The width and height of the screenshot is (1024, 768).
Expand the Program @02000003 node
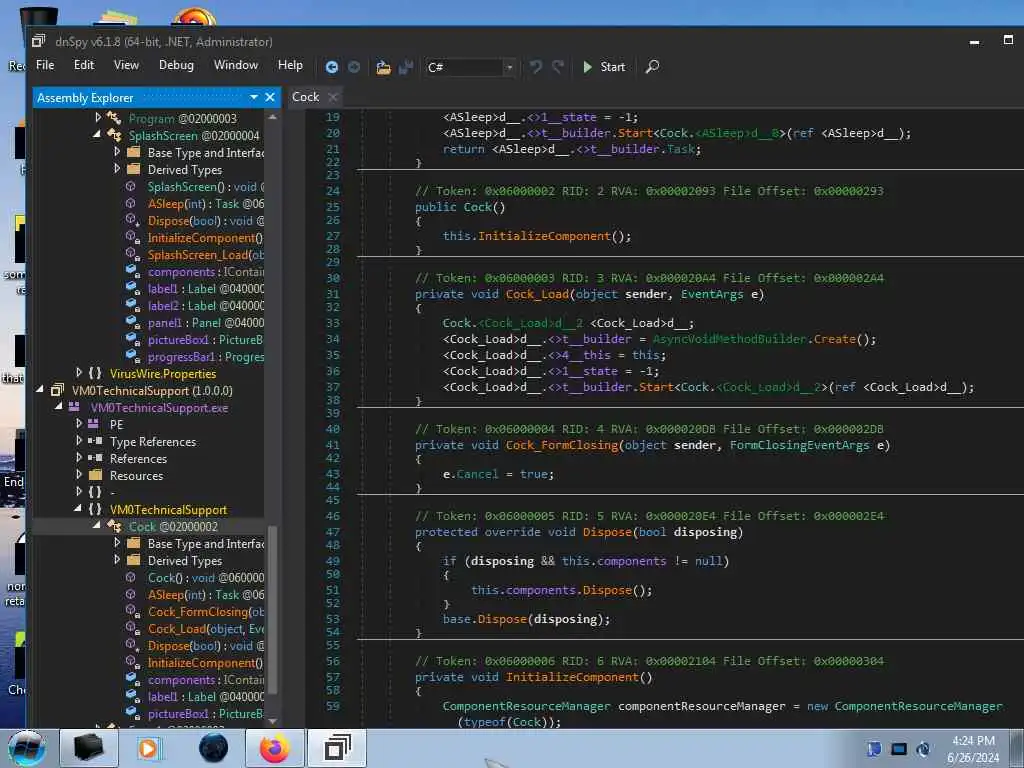98,118
